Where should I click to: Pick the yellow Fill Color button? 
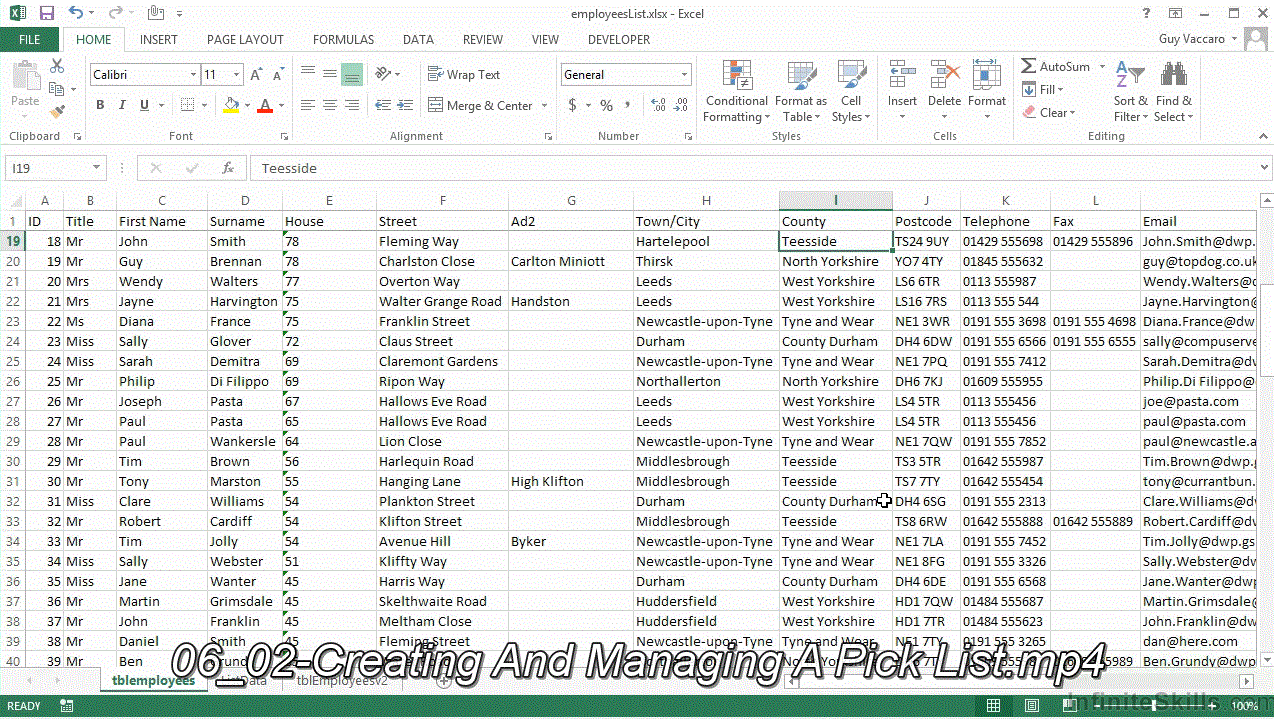point(231,105)
